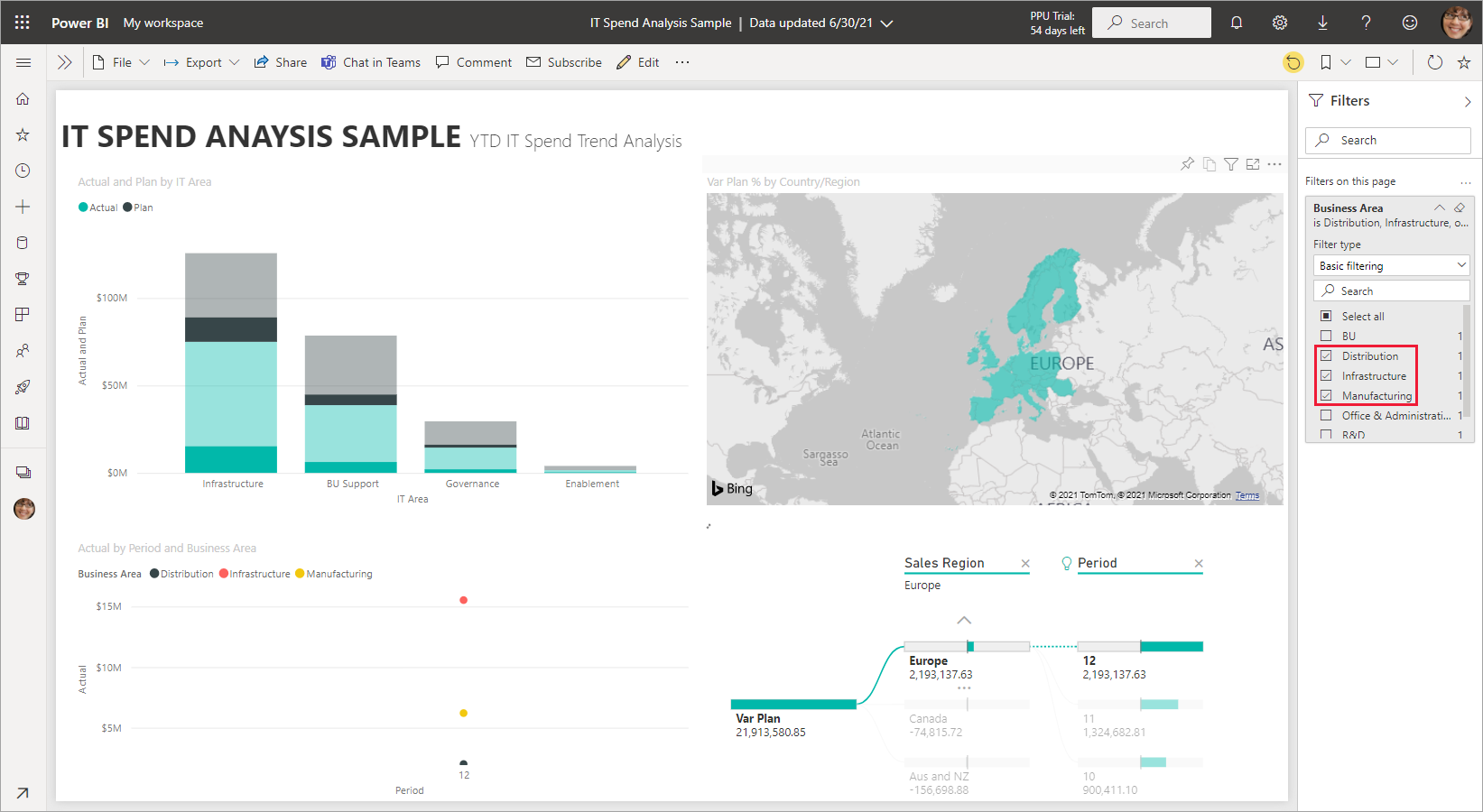Click the Edit menu item
The width and height of the screenshot is (1483, 812).
coord(638,62)
